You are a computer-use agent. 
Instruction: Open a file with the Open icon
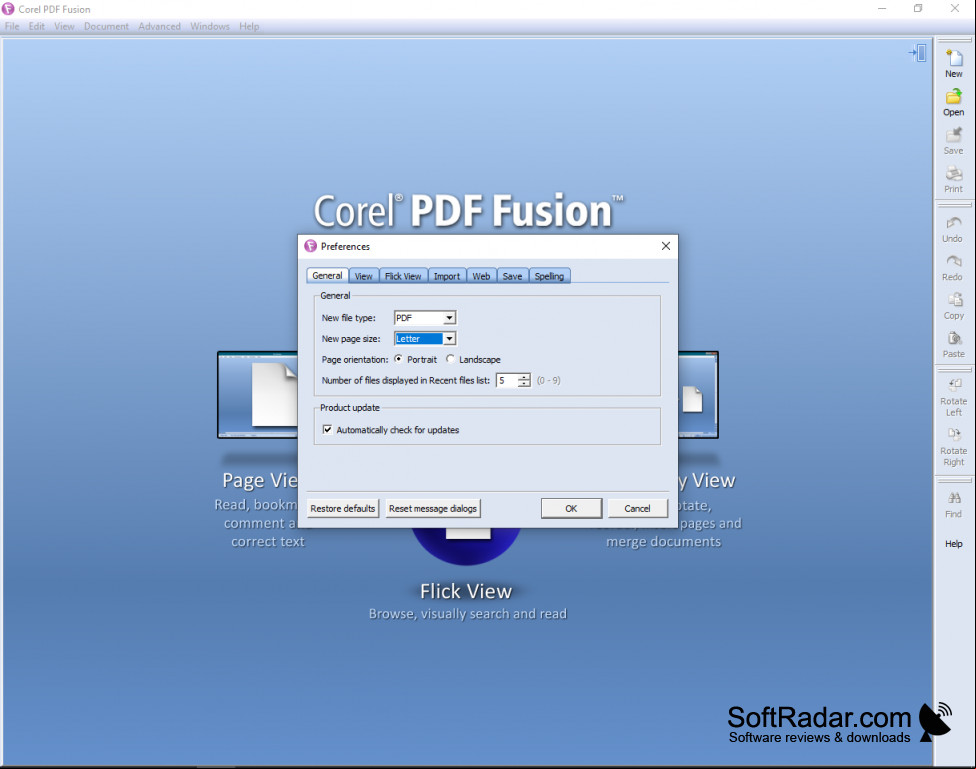pyautogui.click(x=954, y=97)
